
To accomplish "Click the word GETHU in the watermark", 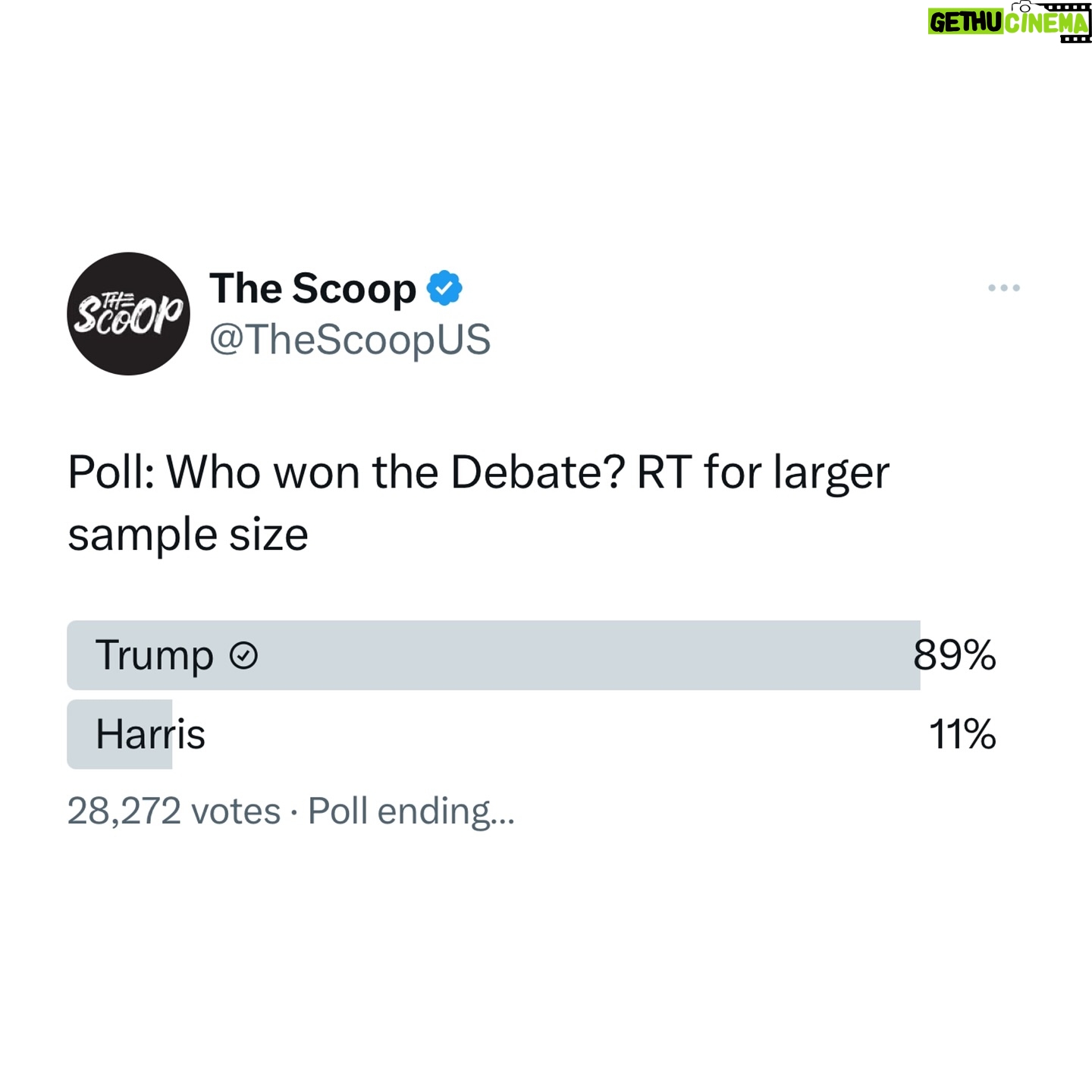I will pos(967,24).
